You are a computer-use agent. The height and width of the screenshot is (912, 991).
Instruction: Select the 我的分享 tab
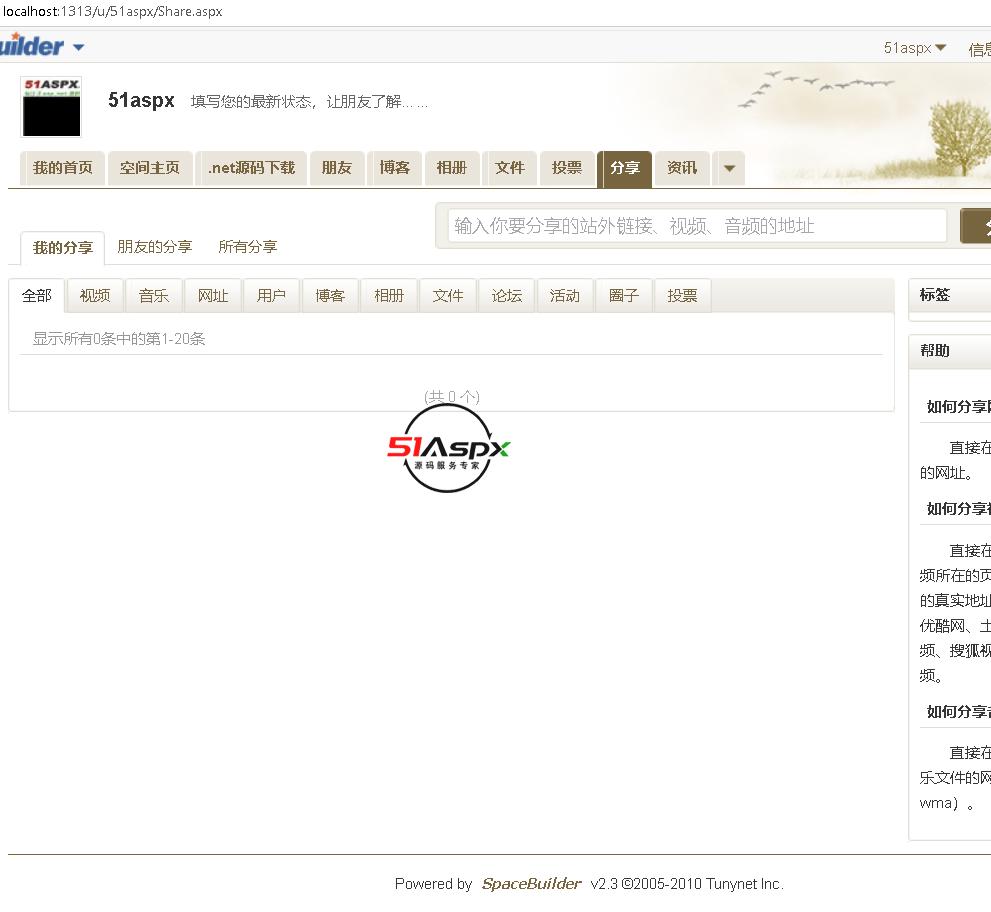click(x=63, y=248)
